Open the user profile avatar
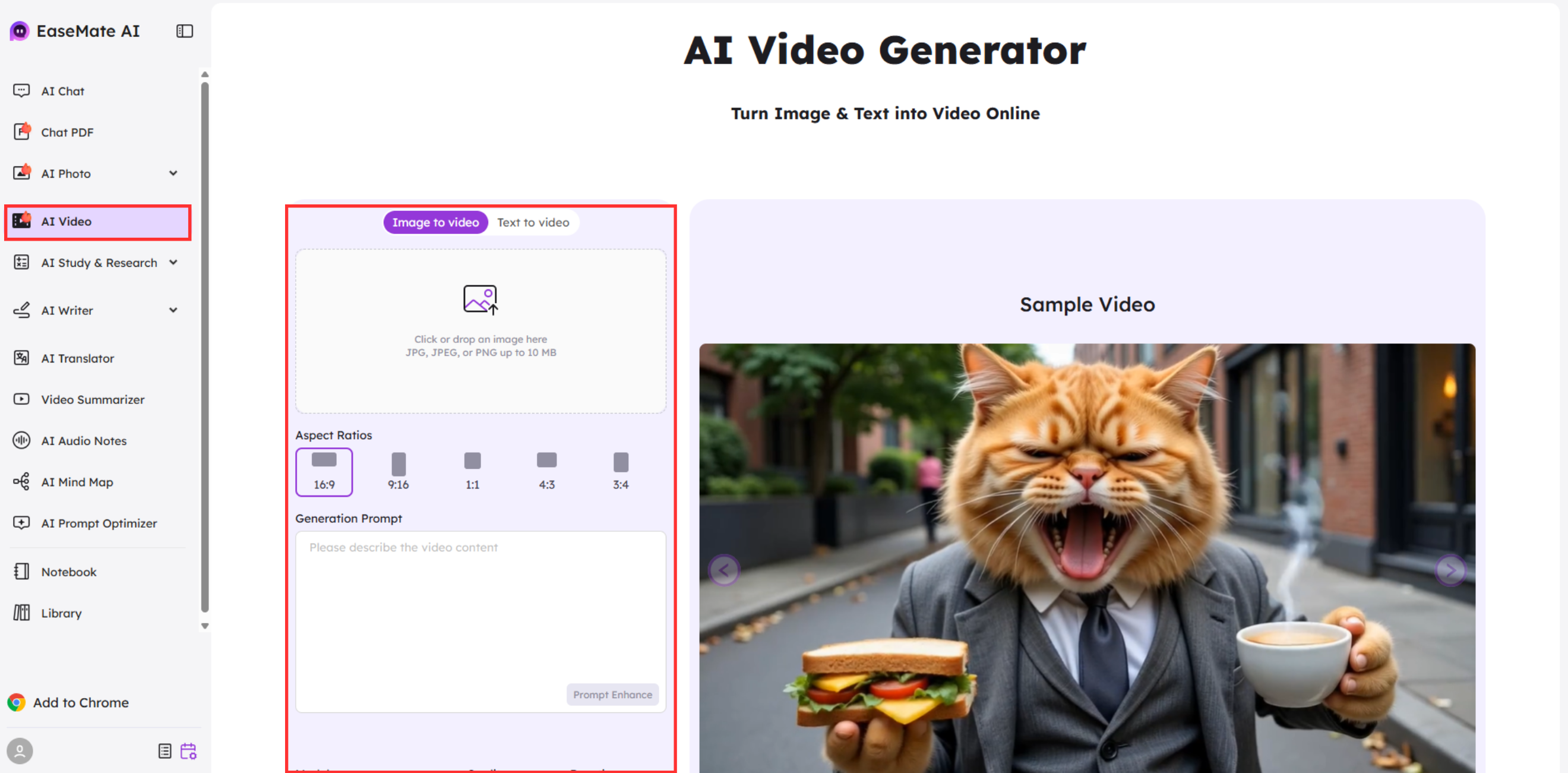The height and width of the screenshot is (773, 1568). click(x=20, y=750)
